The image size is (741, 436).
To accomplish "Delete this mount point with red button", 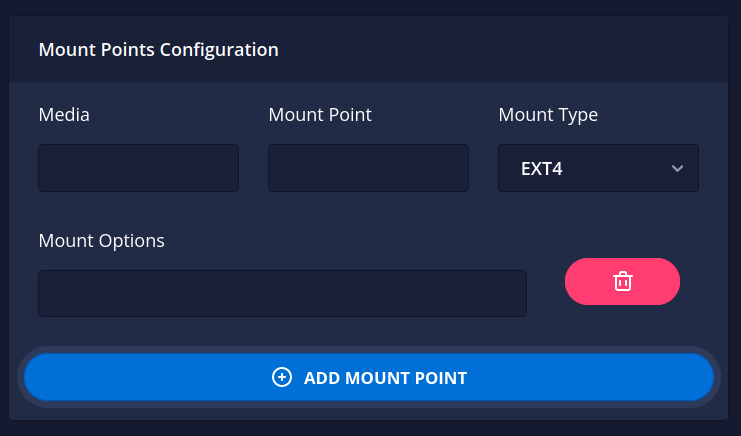I will pos(622,282).
